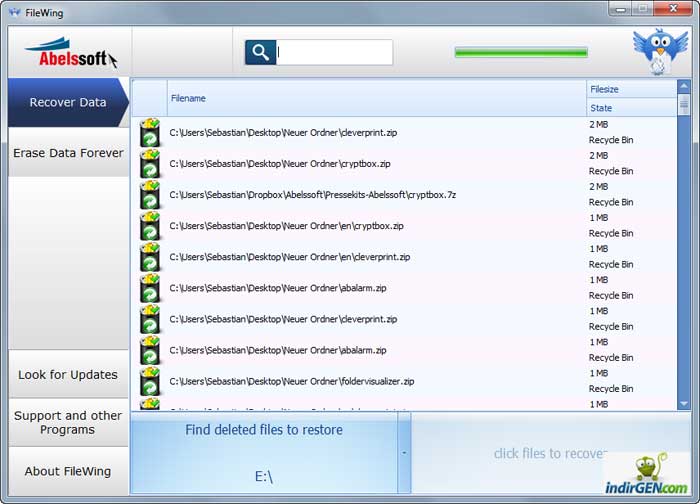Focus the search text field

click(334, 53)
